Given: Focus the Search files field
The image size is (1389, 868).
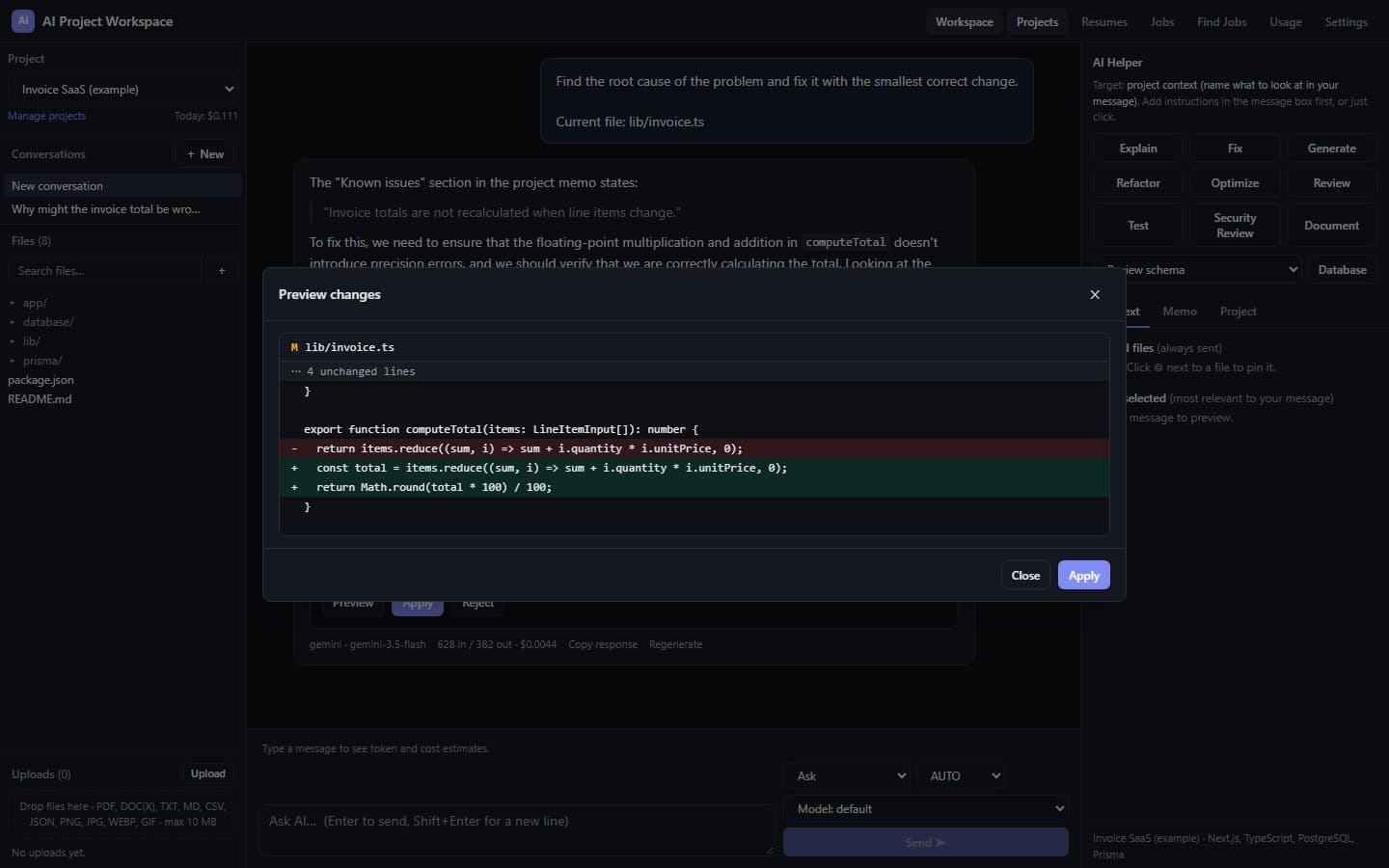Looking at the screenshot, I should pos(105,271).
